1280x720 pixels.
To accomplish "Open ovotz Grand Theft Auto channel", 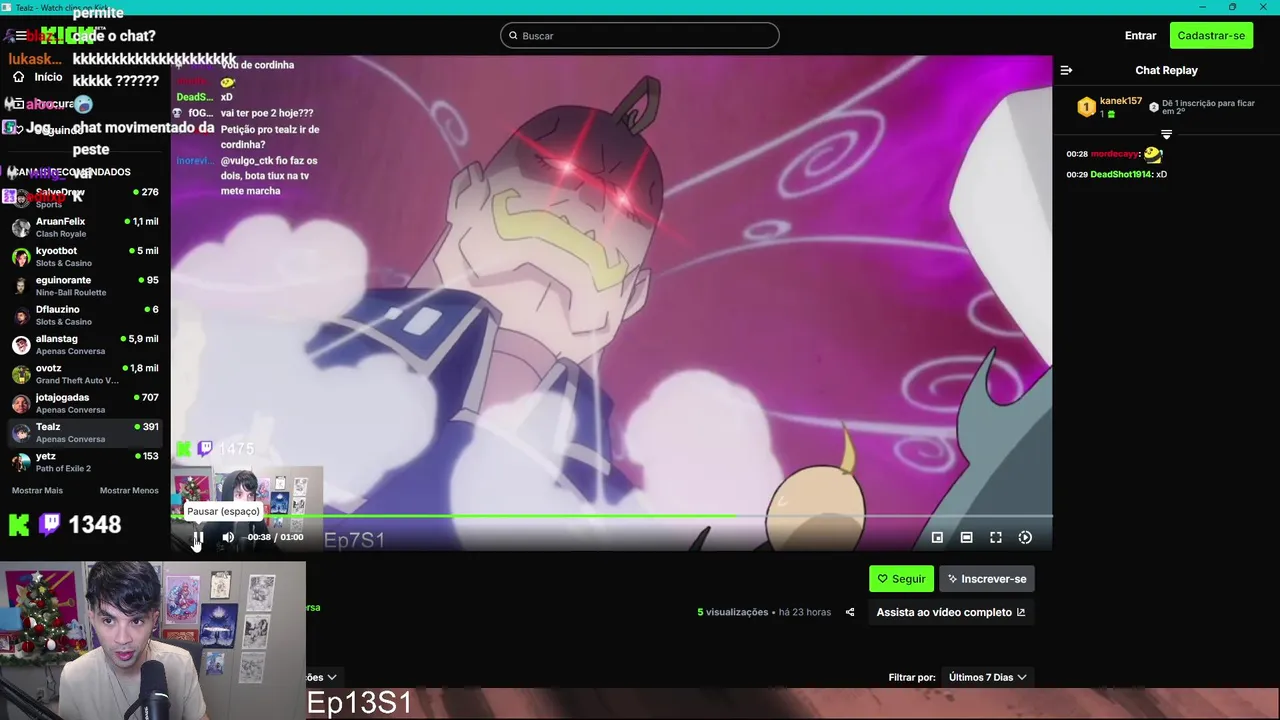I will [85, 374].
